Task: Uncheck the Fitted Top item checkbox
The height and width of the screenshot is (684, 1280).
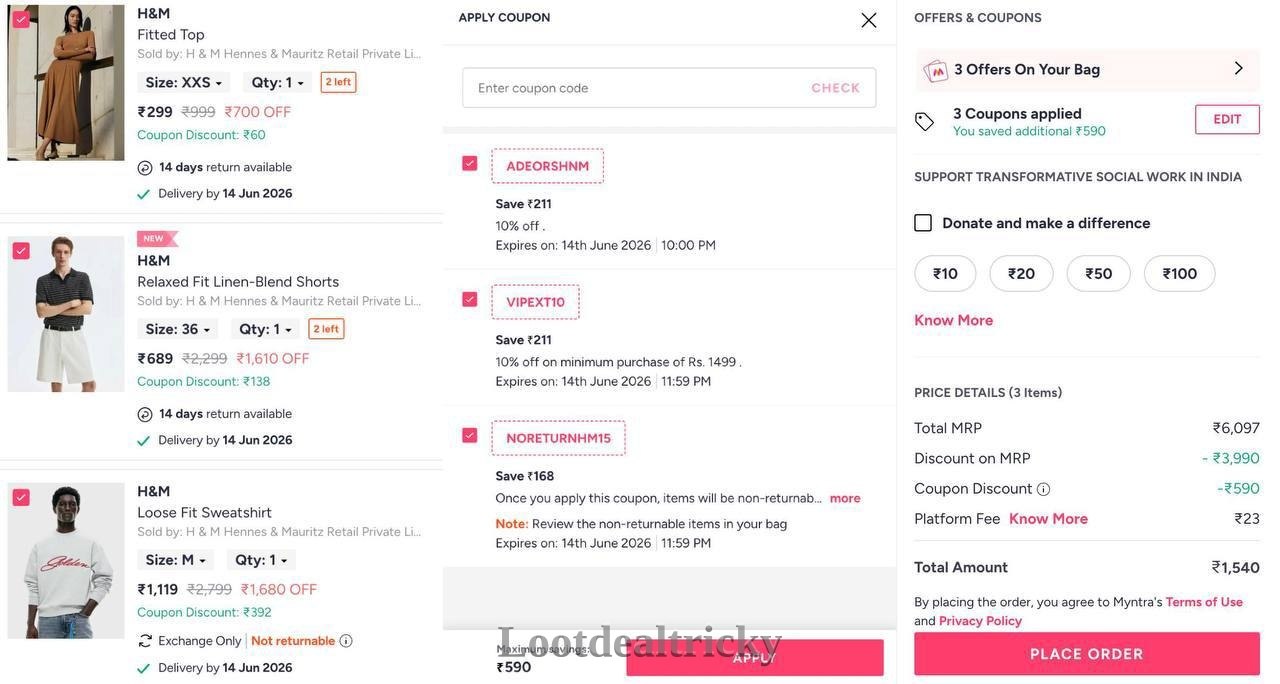Action: [21, 19]
